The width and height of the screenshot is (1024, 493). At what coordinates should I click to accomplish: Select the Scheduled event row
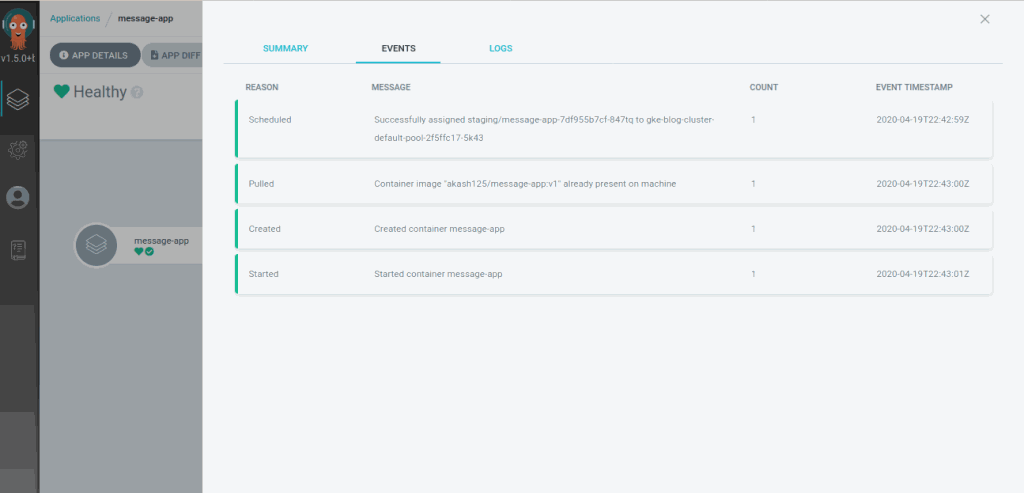[614, 129]
